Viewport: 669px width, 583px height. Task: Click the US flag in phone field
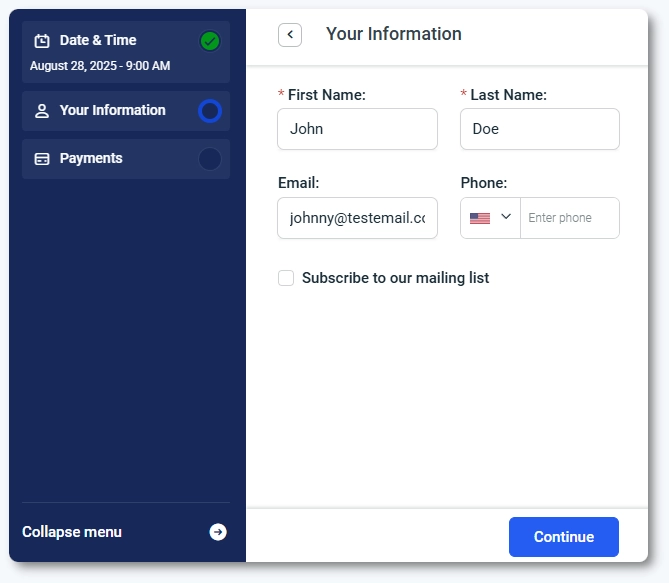pos(480,218)
